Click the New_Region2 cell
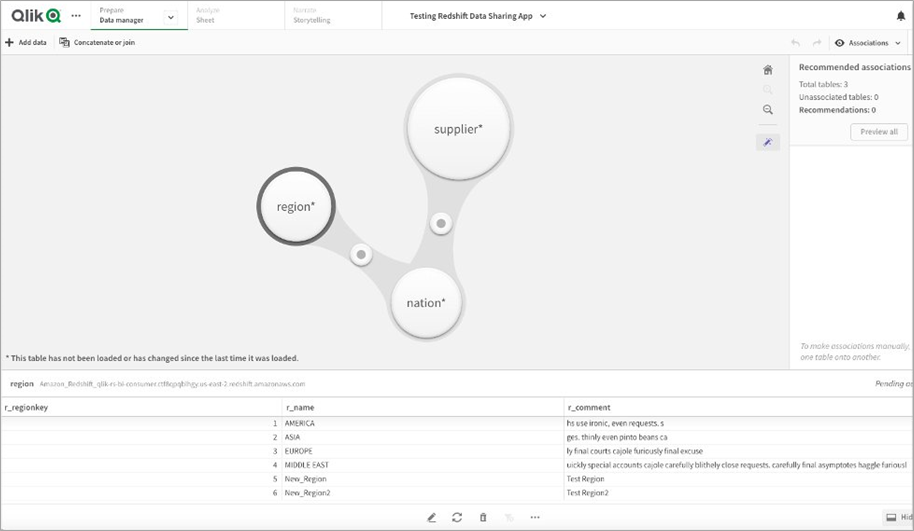914x531 pixels. coord(423,493)
